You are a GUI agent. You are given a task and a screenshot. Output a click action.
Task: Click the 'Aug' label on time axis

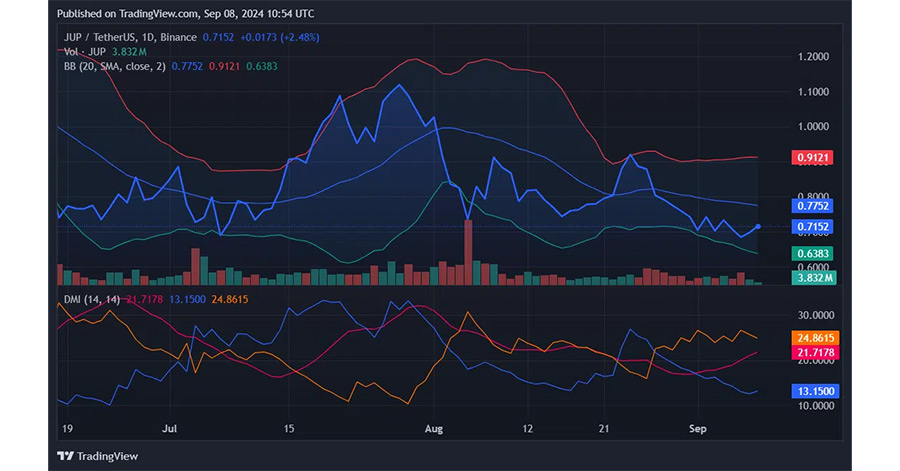pos(434,429)
